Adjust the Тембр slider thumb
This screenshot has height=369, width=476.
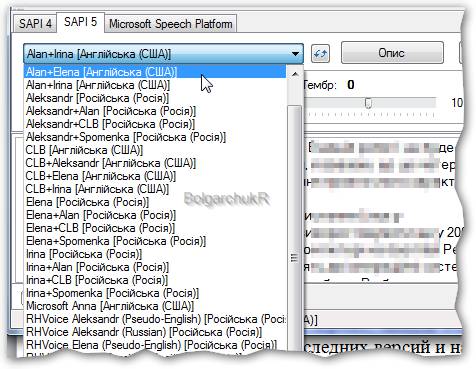point(368,103)
